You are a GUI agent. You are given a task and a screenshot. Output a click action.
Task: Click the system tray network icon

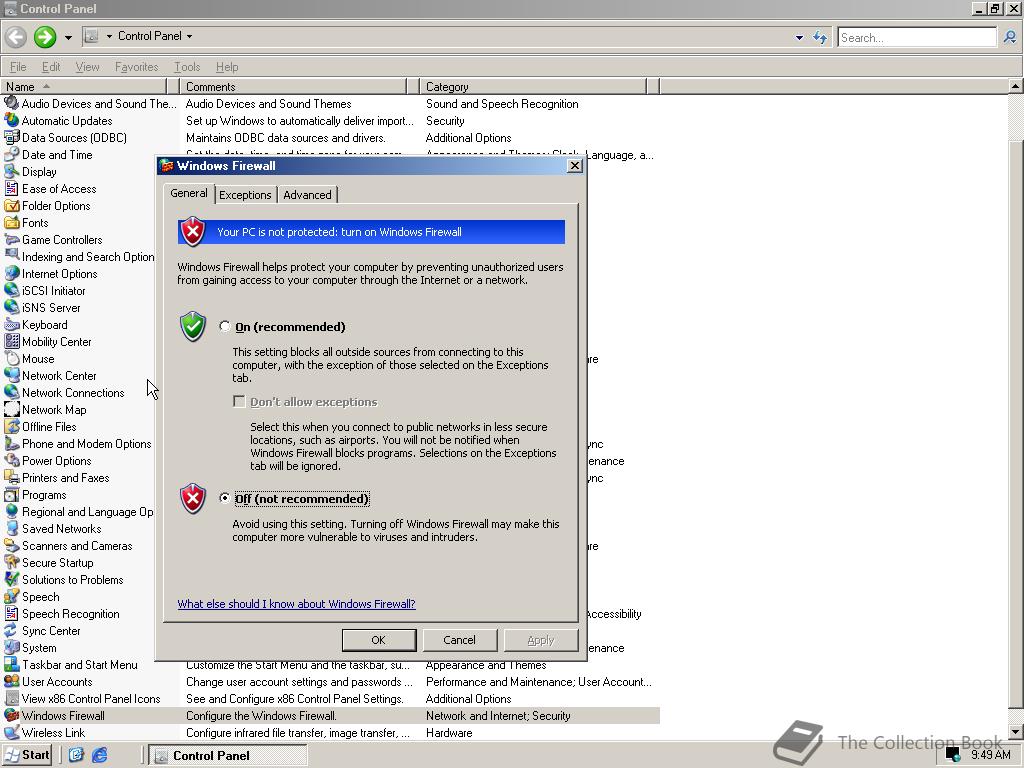pos(953,755)
